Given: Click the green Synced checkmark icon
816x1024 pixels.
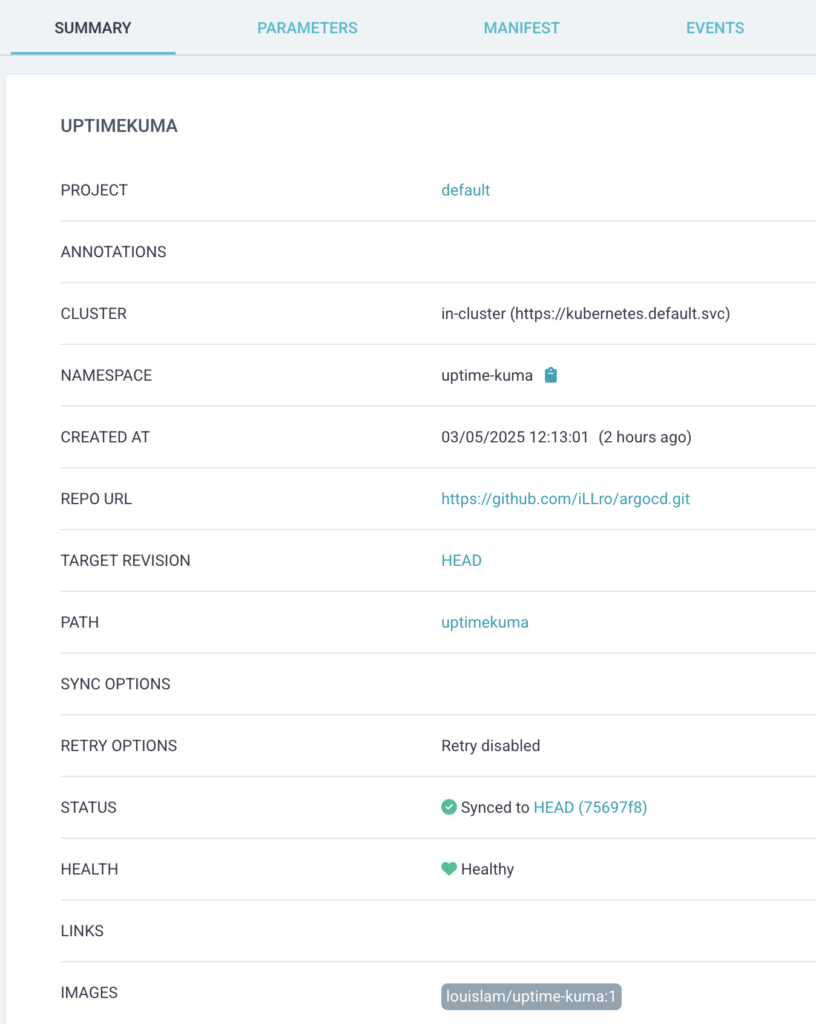Looking at the screenshot, I should point(449,807).
